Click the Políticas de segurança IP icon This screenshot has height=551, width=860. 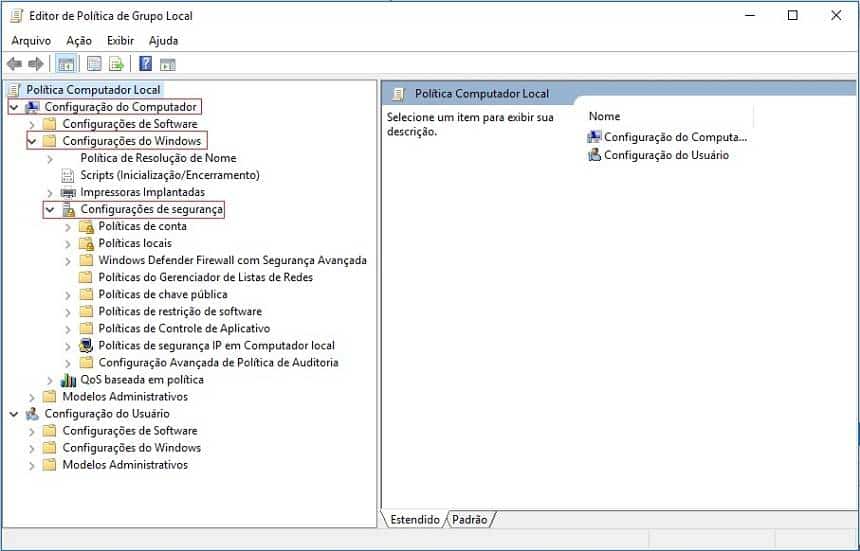(86, 345)
